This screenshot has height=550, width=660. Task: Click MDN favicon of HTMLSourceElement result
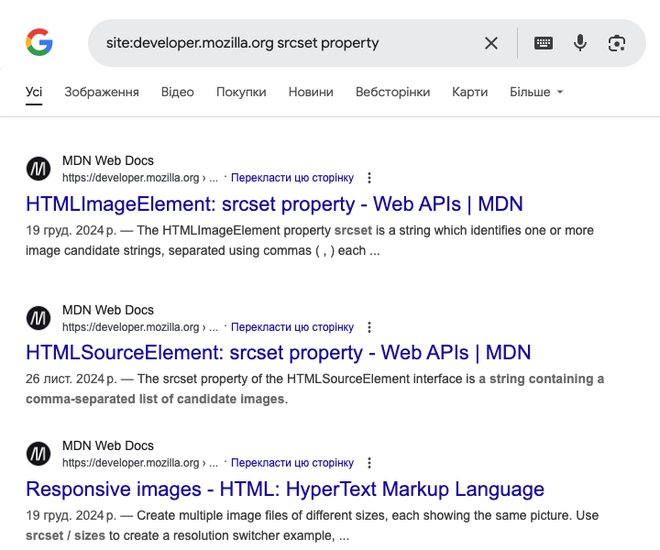[38, 318]
